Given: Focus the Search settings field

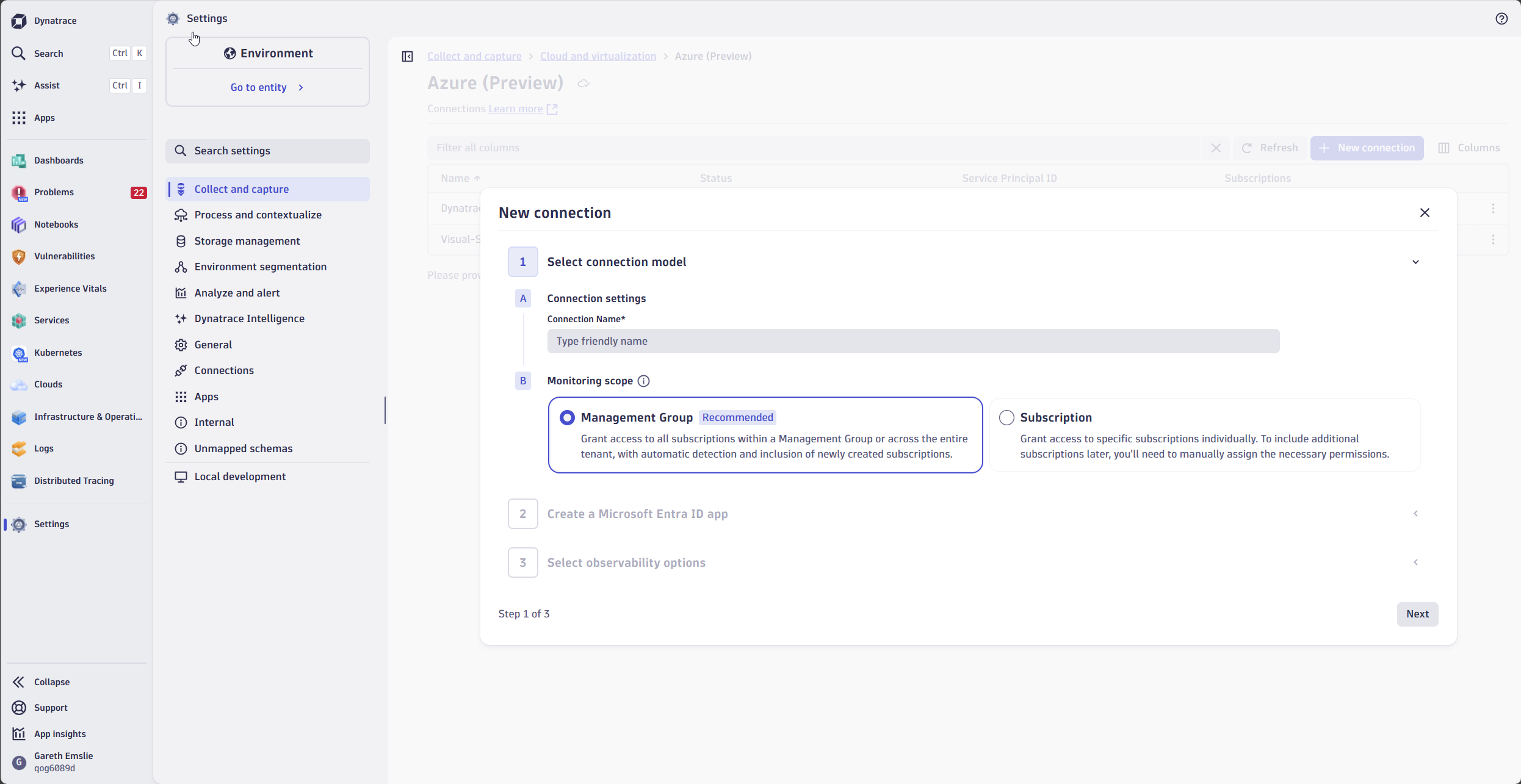Looking at the screenshot, I should coord(268,151).
